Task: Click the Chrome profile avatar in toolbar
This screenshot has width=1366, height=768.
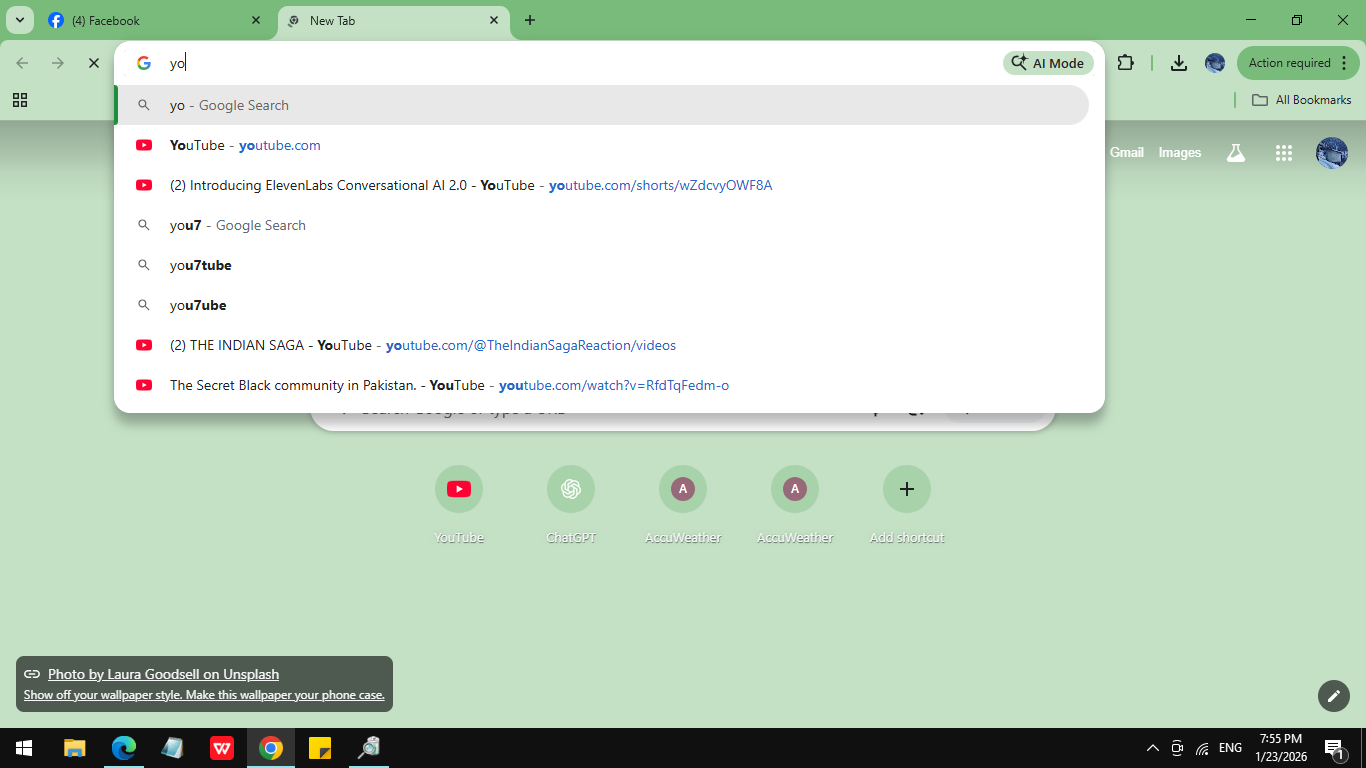Action: pyautogui.click(x=1215, y=63)
